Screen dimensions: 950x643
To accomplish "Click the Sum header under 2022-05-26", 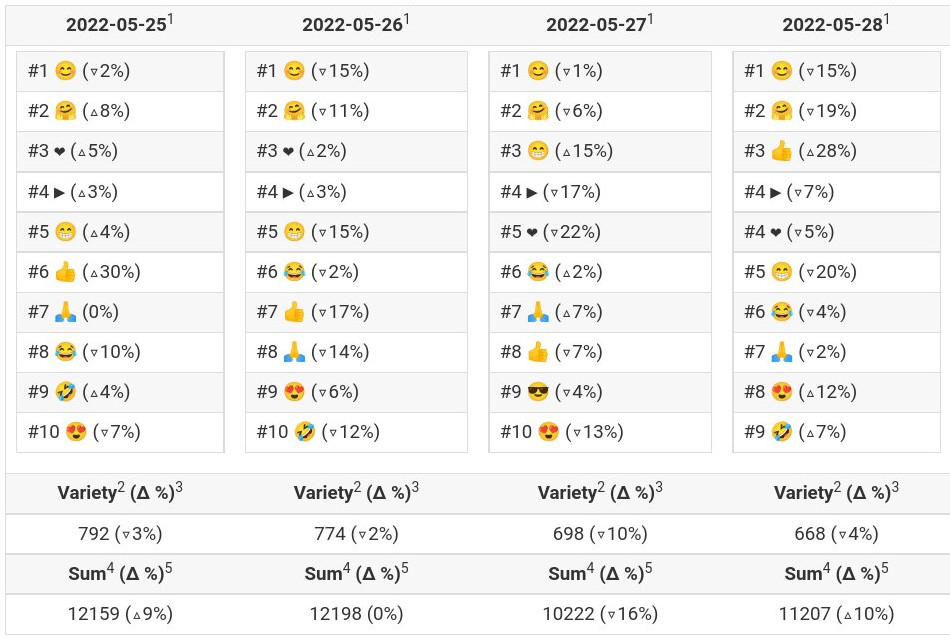I will pos(356,572).
